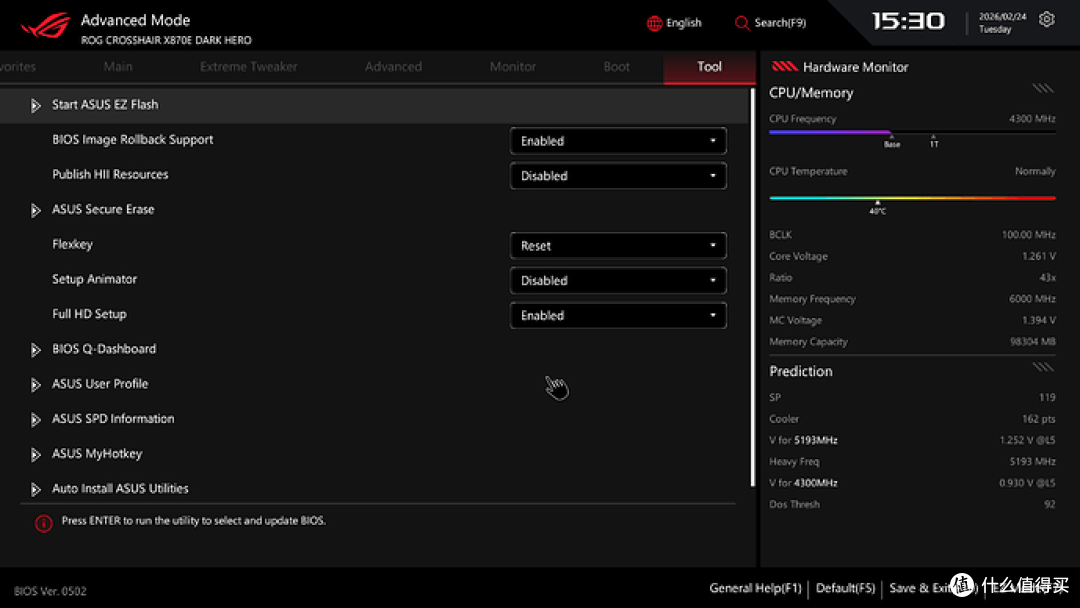Open Publish HII Resources dropdown
1080x608 pixels.
[x=618, y=176]
